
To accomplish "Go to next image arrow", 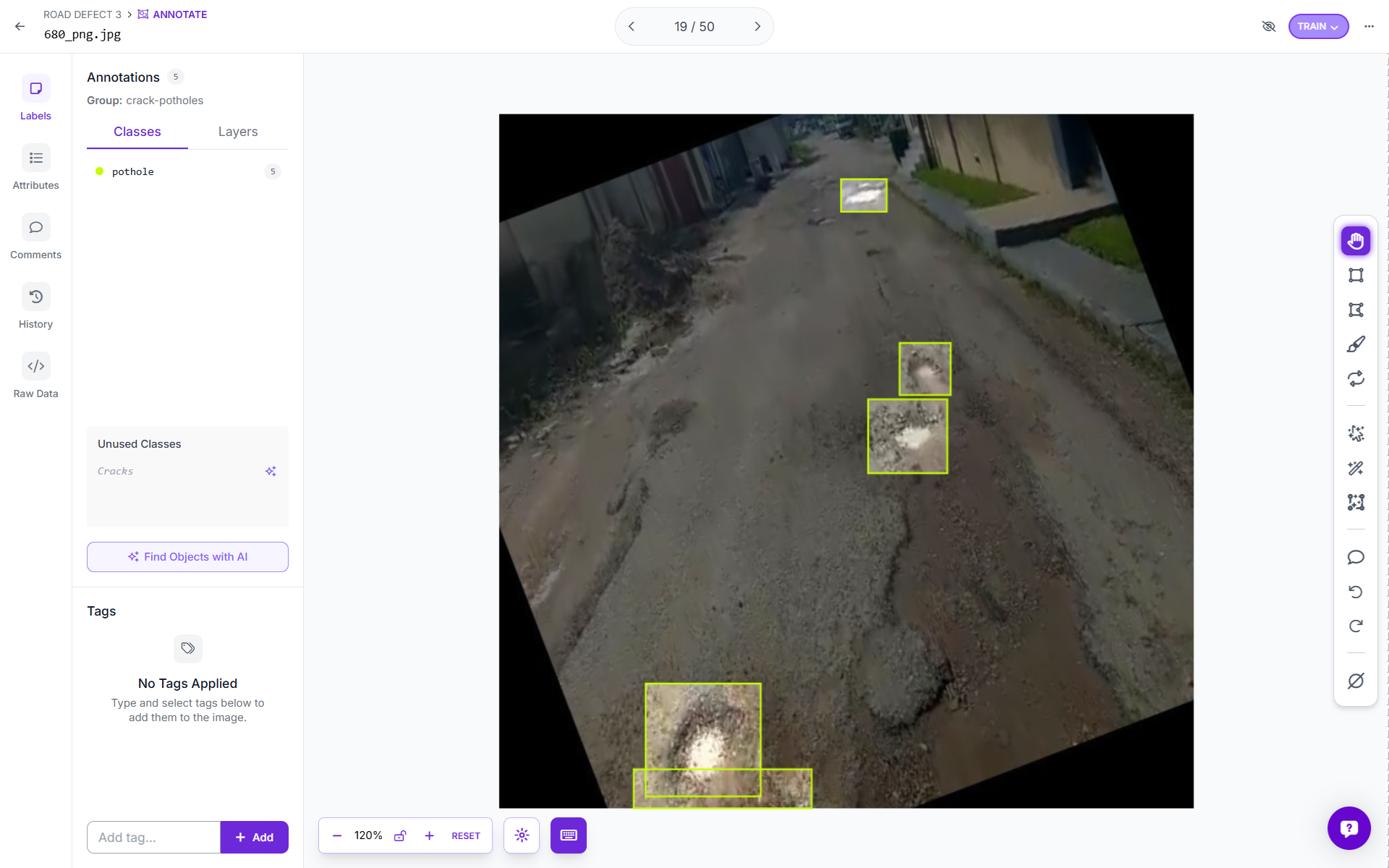I will pos(757,27).
